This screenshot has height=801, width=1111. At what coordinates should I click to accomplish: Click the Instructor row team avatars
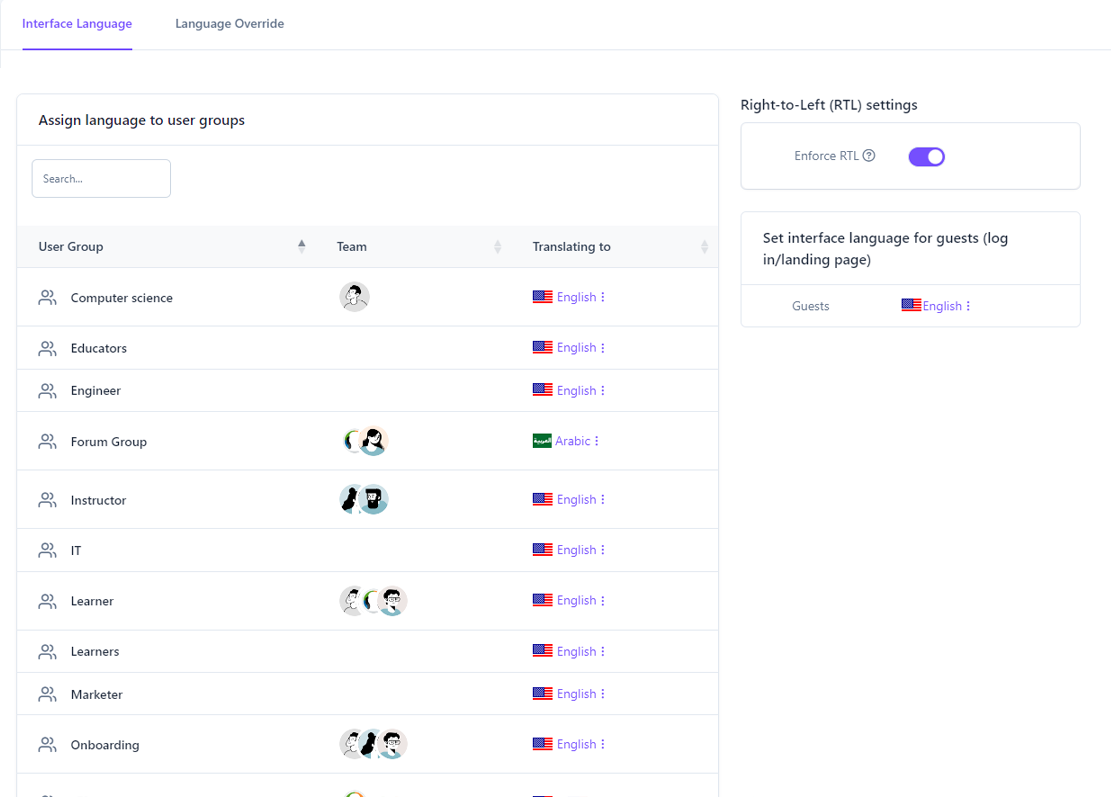363,499
